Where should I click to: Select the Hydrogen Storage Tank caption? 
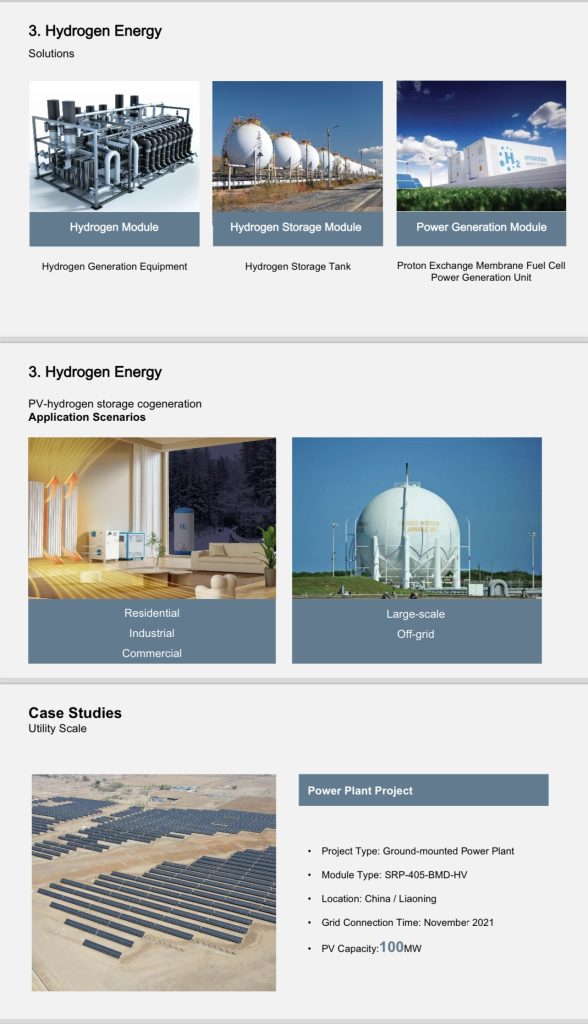pyautogui.click(x=298, y=266)
